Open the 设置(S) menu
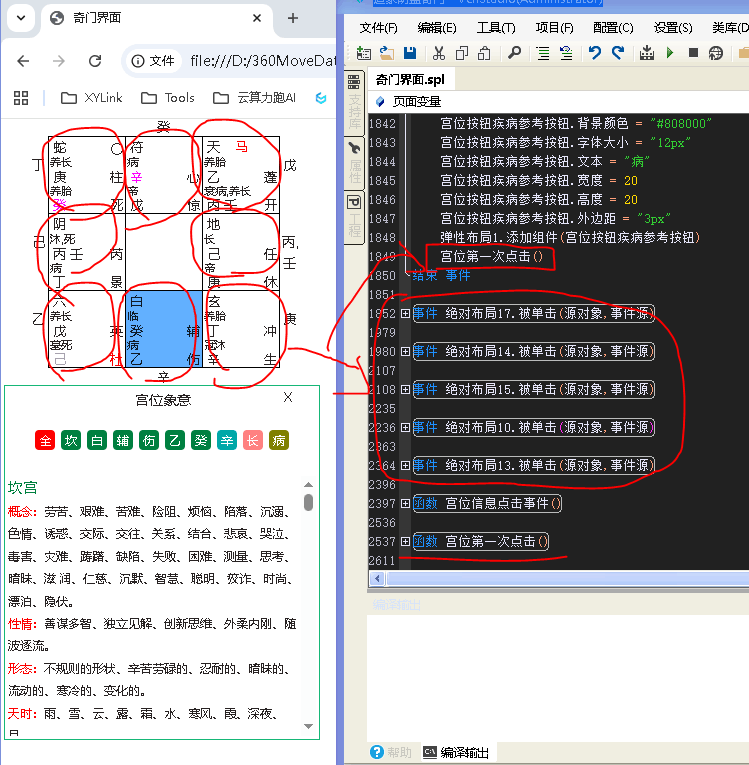Viewport: 749px width, 765px height. point(672,28)
